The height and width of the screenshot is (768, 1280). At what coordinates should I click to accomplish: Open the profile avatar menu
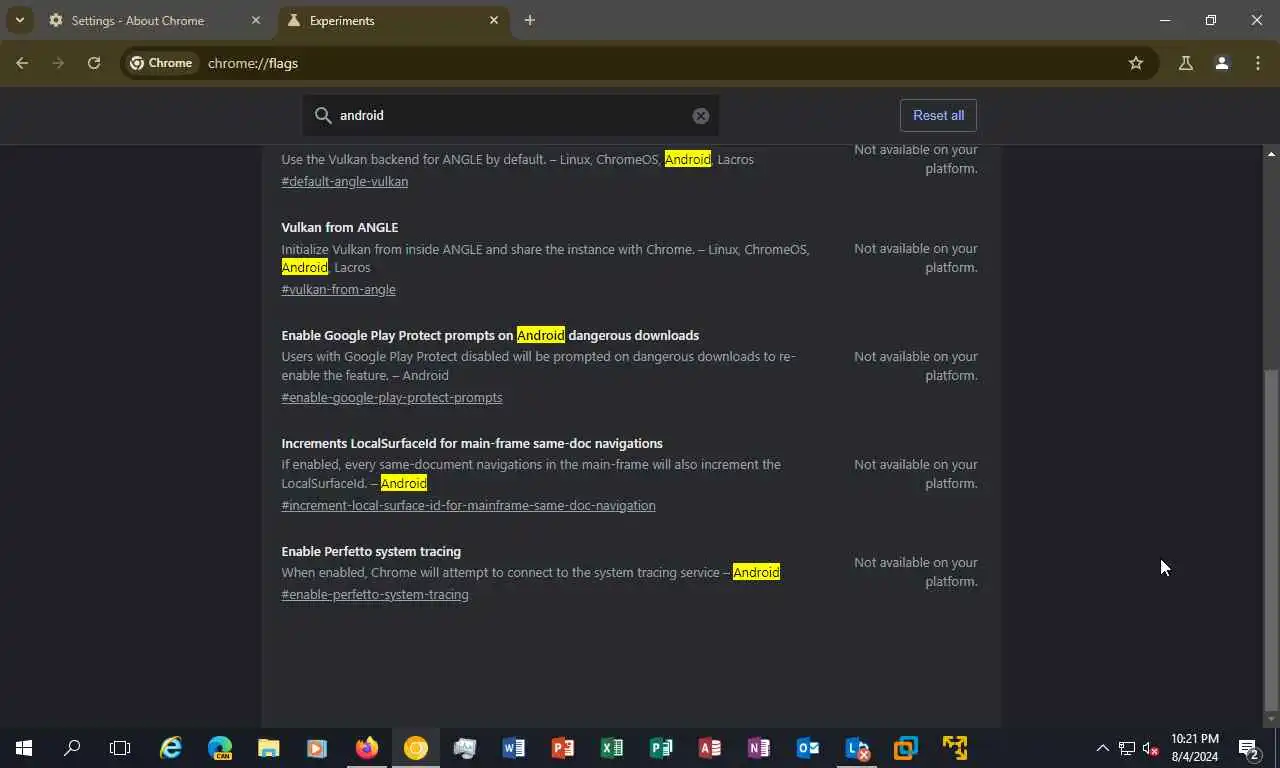point(1222,63)
